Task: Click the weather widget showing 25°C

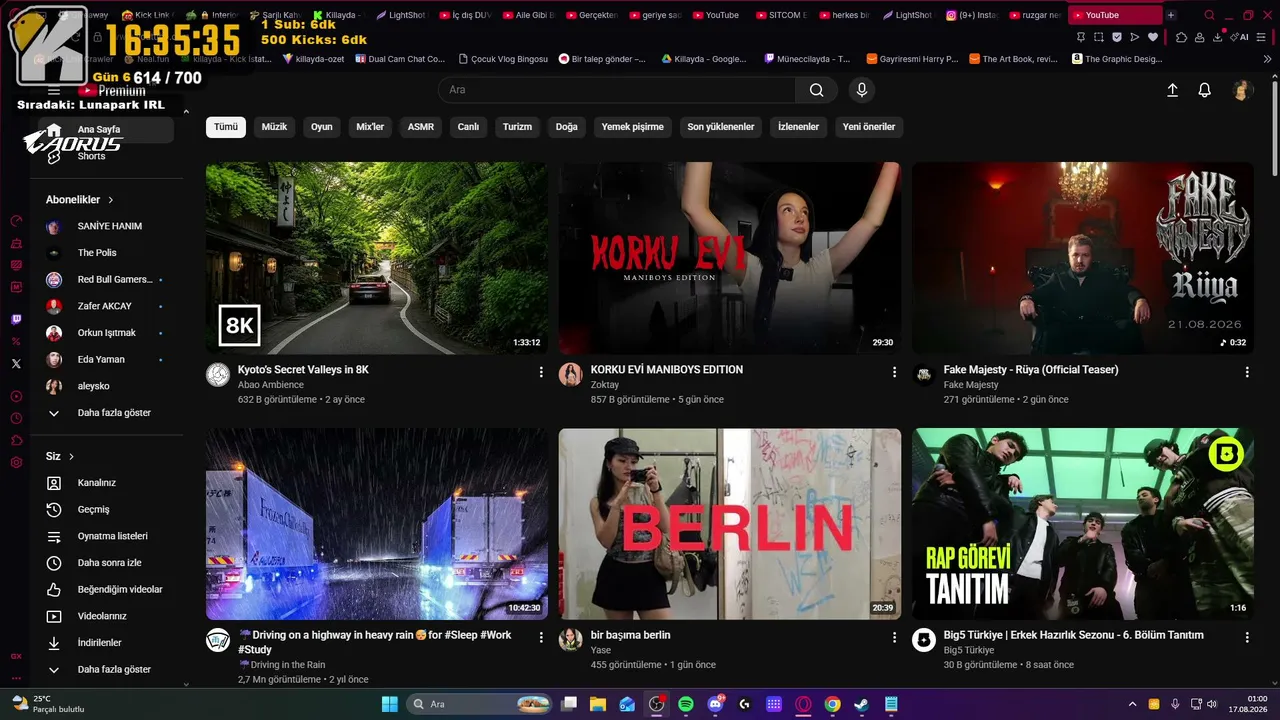Action: click(48, 704)
